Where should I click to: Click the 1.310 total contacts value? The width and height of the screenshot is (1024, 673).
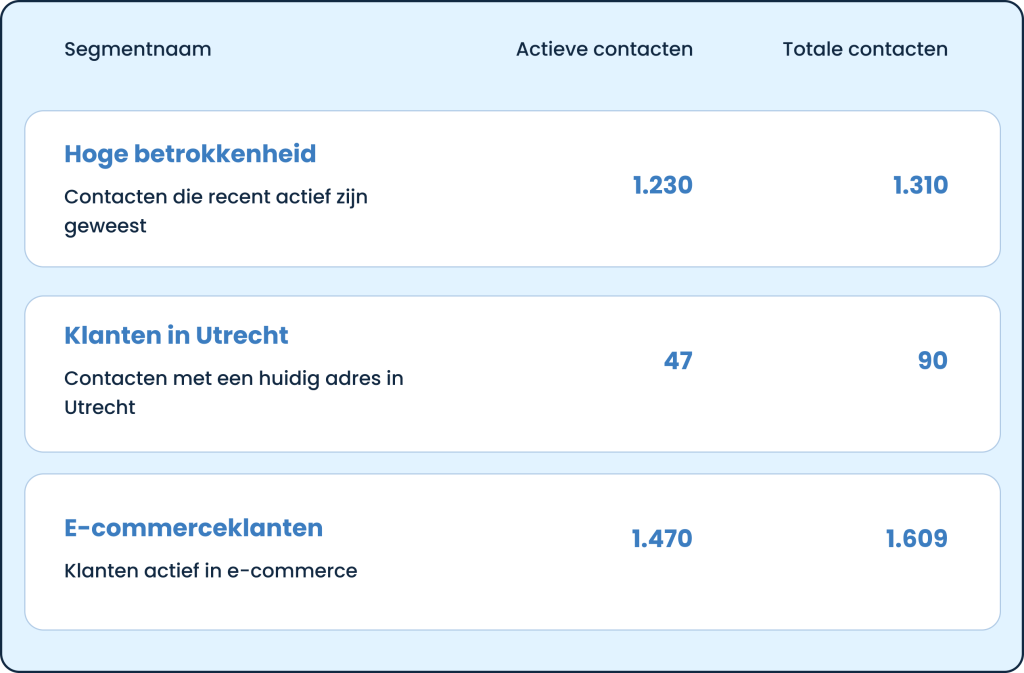coord(920,185)
